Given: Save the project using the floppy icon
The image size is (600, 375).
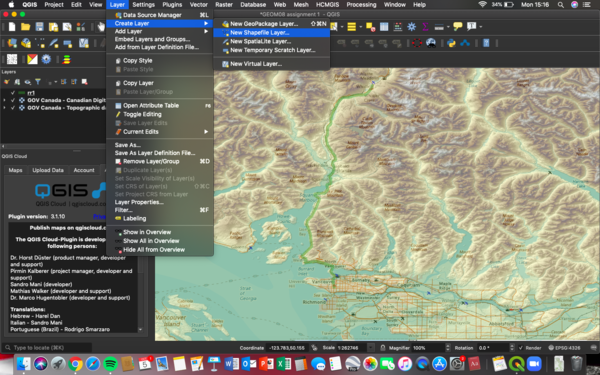Looking at the screenshot, I should [x=39, y=27].
